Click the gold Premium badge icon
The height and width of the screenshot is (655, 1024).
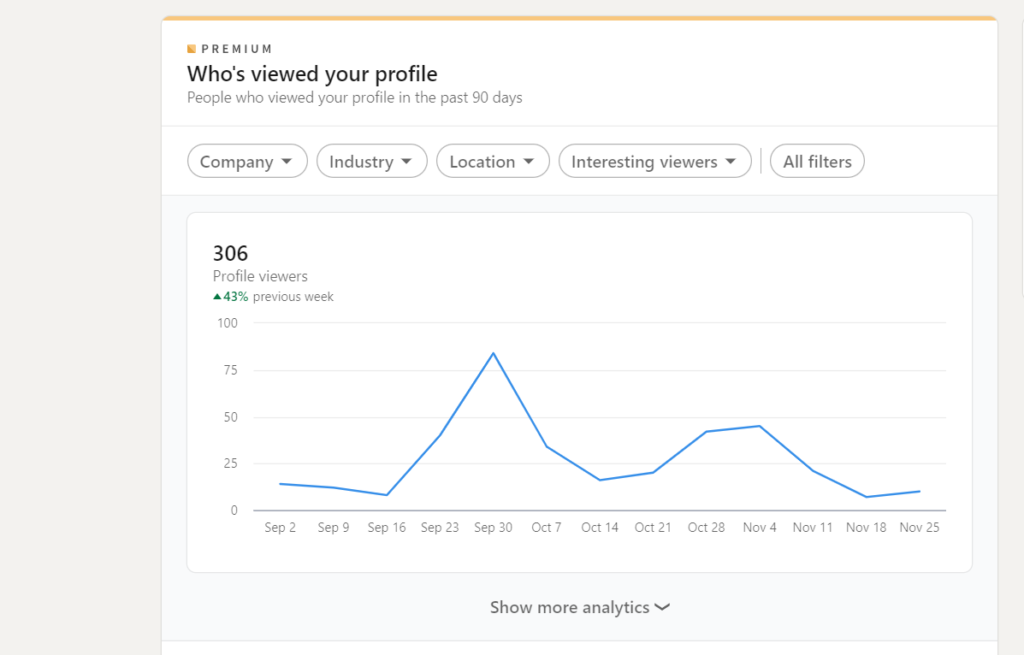click(x=191, y=49)
